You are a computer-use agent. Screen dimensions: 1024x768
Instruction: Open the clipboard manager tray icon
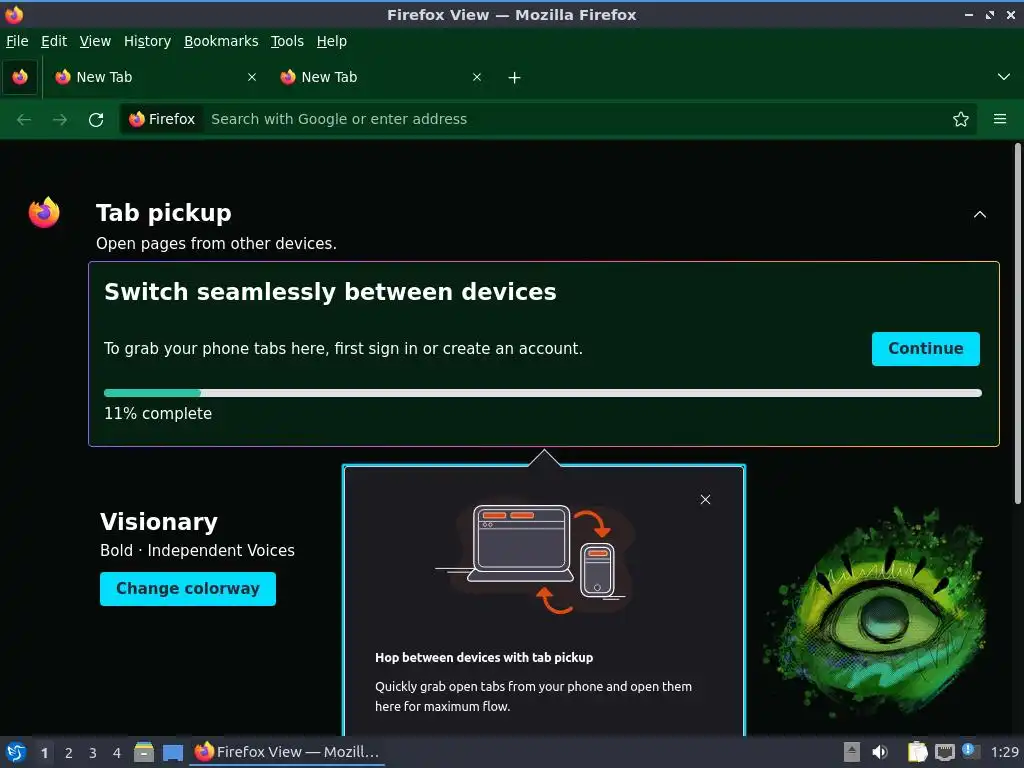pos(918,752)
